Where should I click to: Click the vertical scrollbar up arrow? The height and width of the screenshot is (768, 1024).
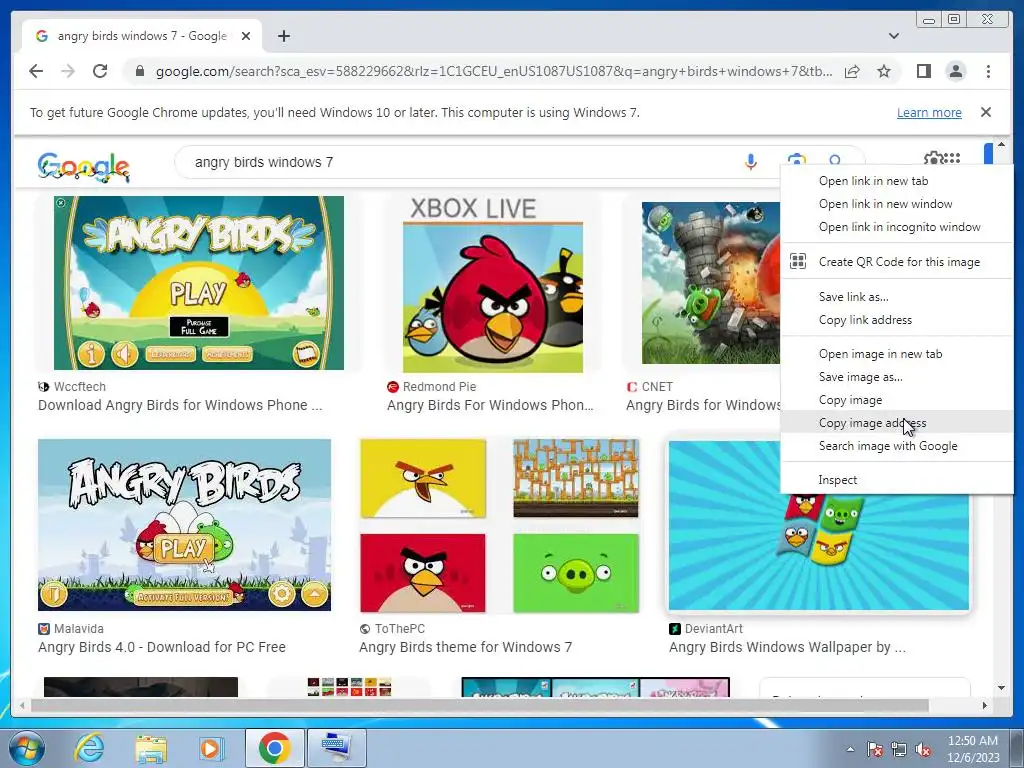click(1001, 144)
